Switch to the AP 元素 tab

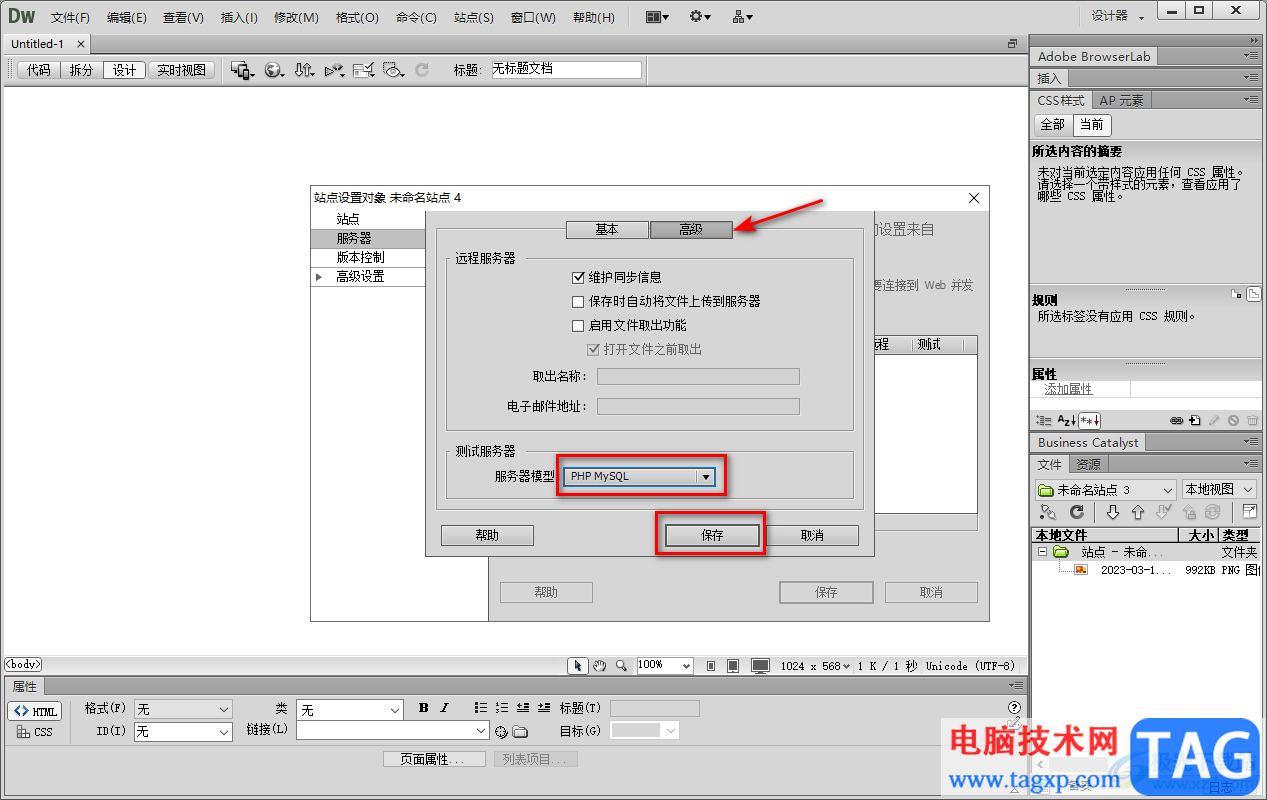point(1121,100)
